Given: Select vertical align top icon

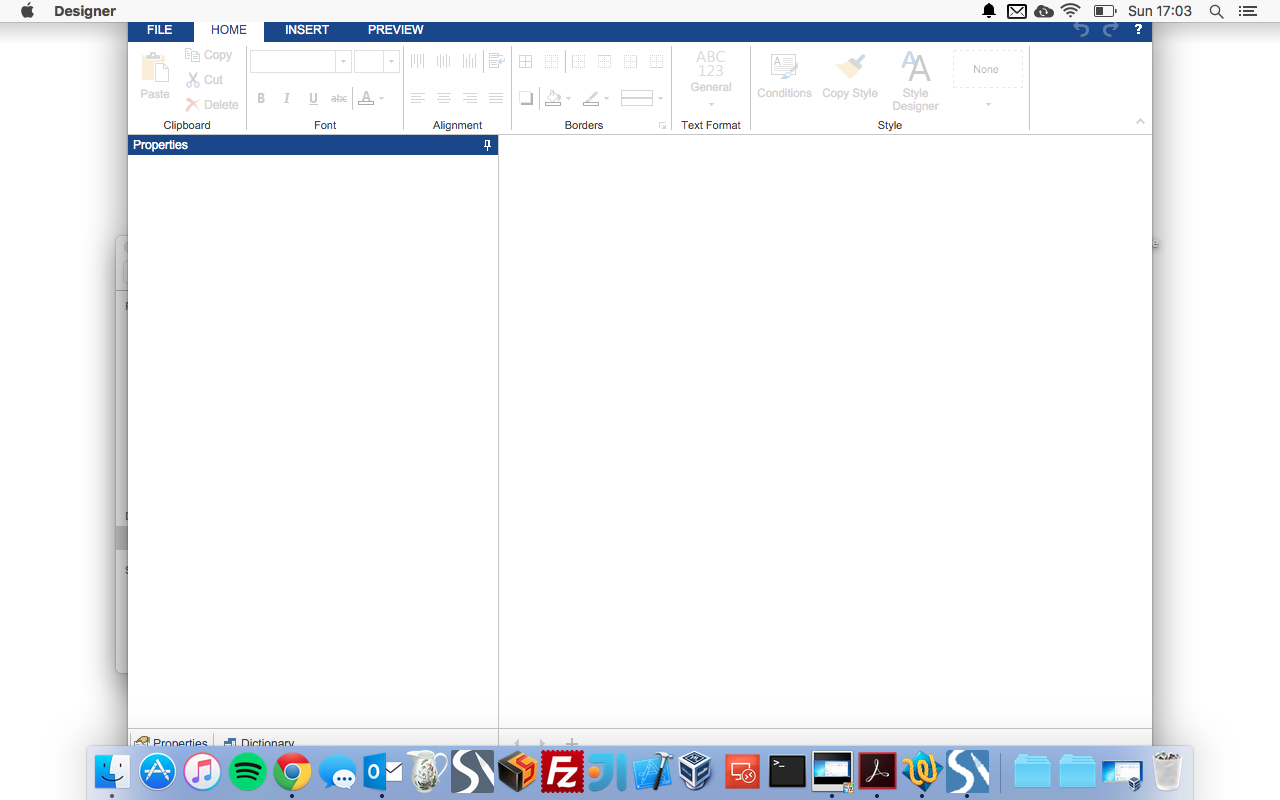Looking at the screenshot, I should tap(418, 61).
